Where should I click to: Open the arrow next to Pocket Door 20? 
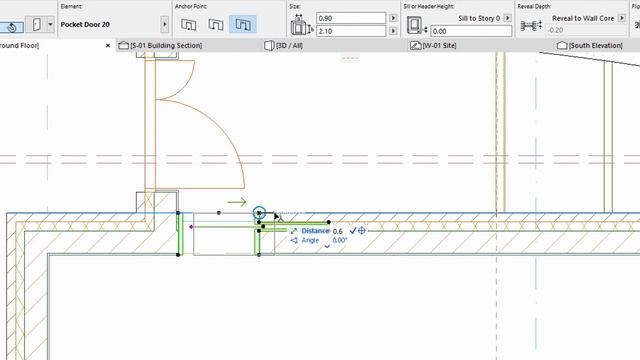[164, 24]
